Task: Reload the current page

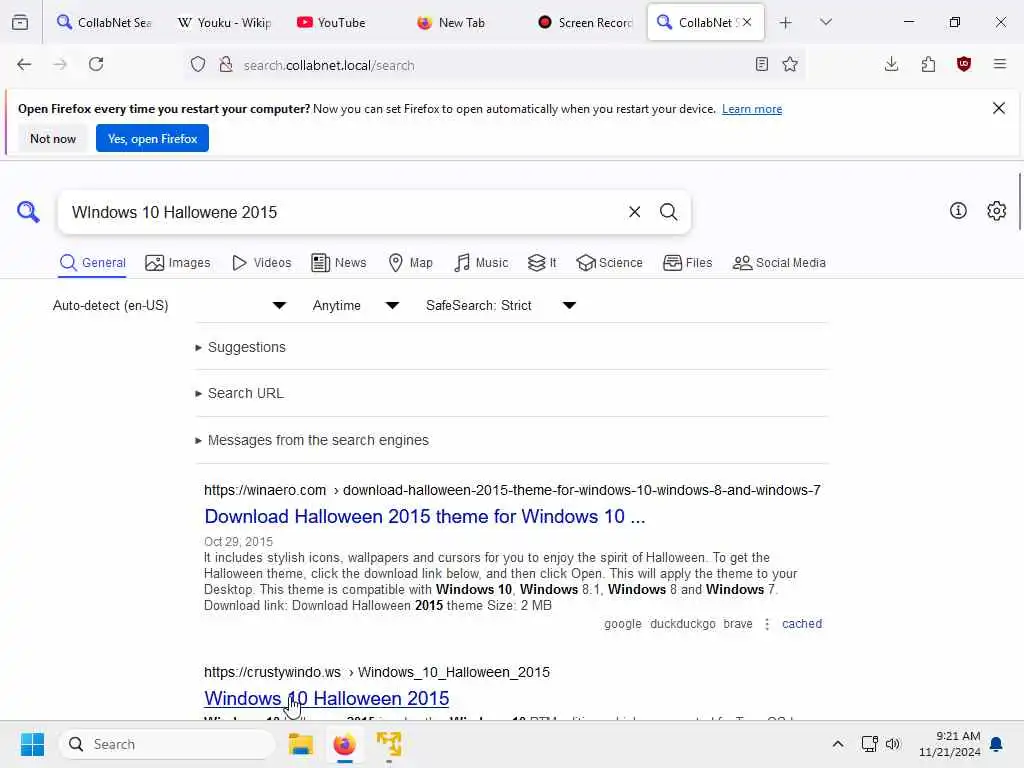Action: pyautogui.click(x=96, y=64)
